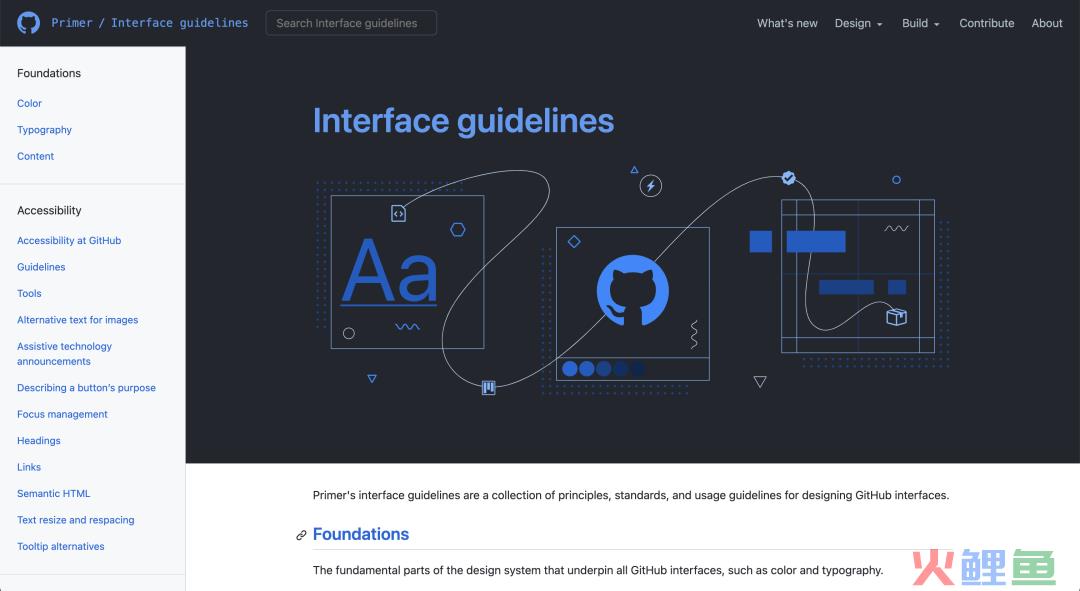
Task: Click the Interface guidelines hero title
Action: coord(464,121)
